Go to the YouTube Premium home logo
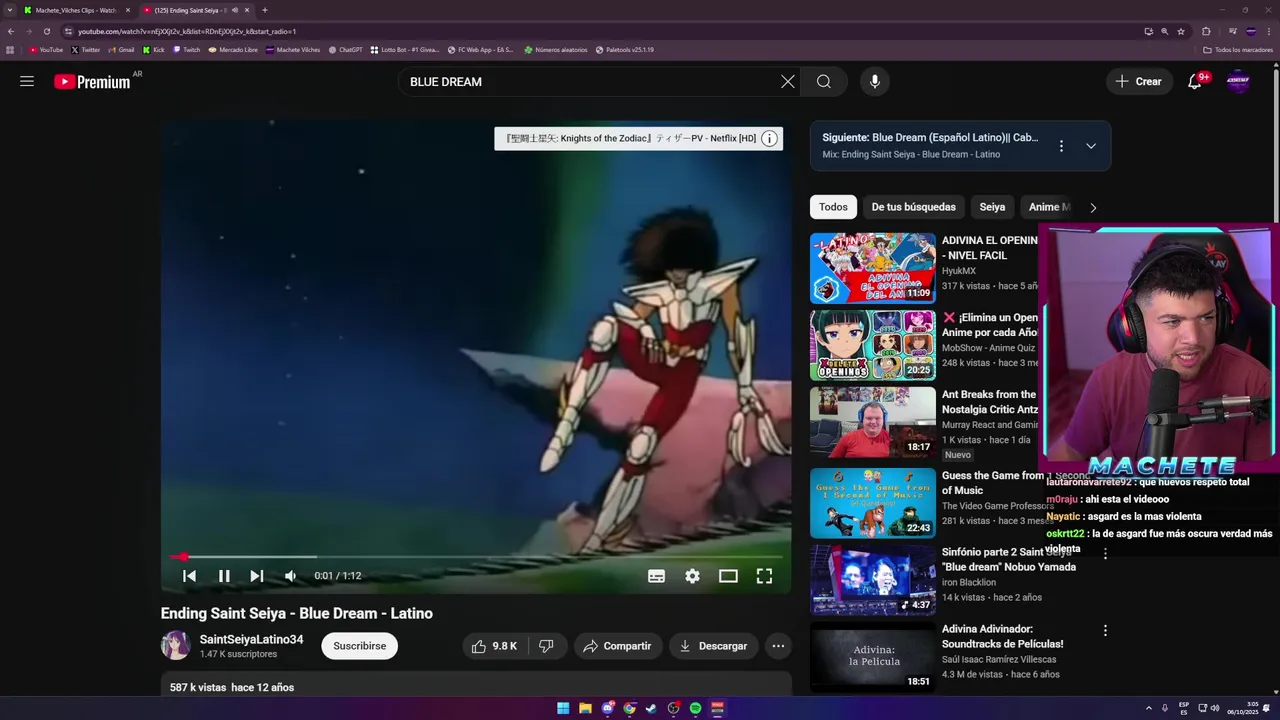Image resolution: width=1280 pixels, height=720 pixels. 92,82
